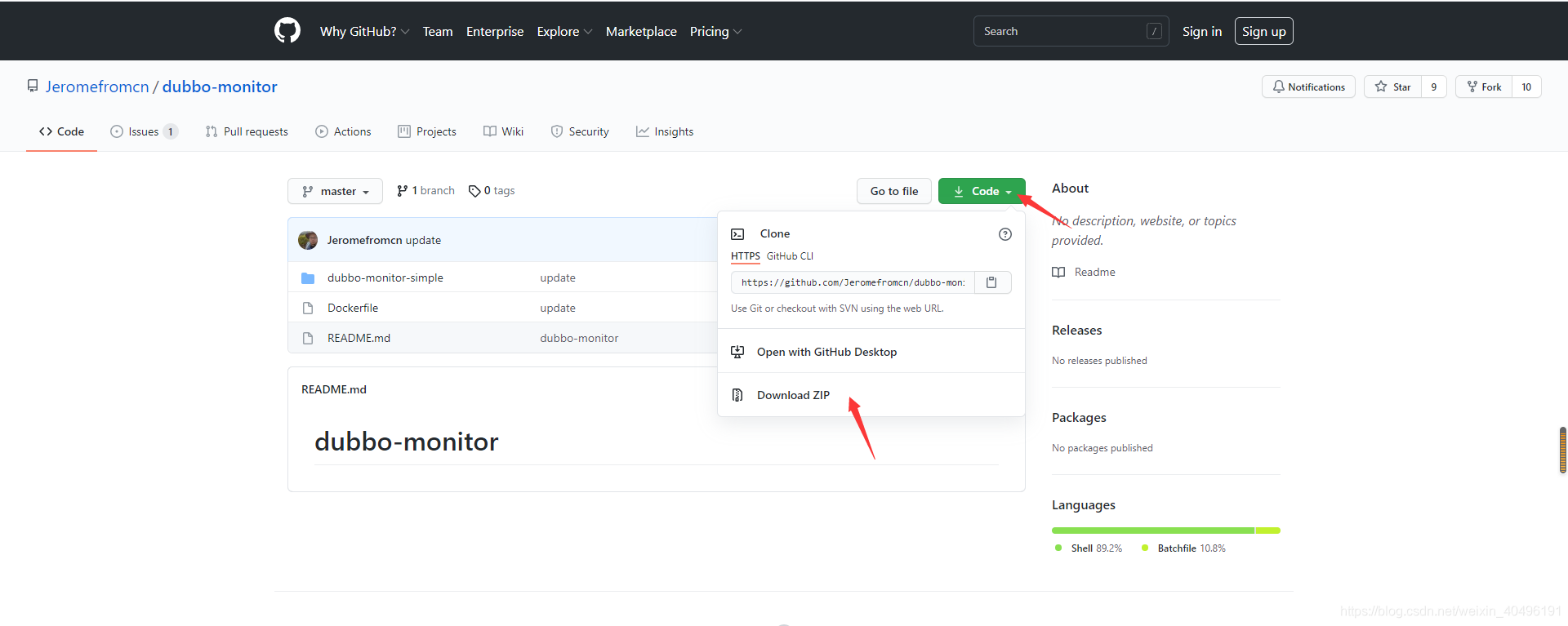The width and height of the screenshot is (1568, 626).
Task: Click the file icon next to Dockerfile
Action: coord(308,308)
